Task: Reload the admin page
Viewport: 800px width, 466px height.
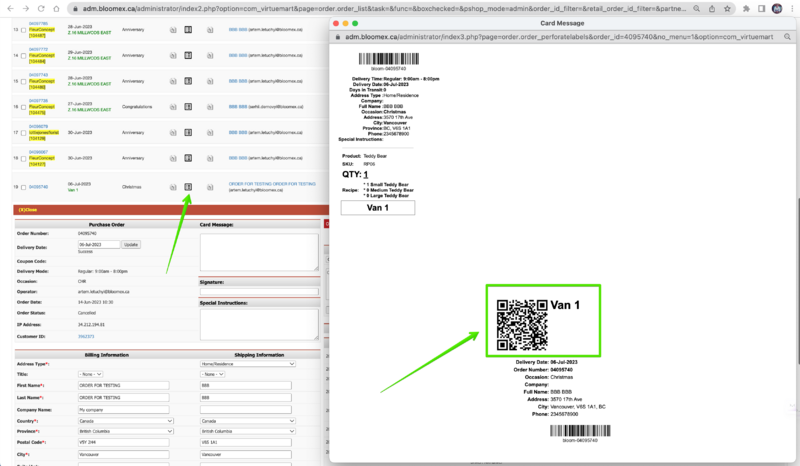Action: [41, 9]
